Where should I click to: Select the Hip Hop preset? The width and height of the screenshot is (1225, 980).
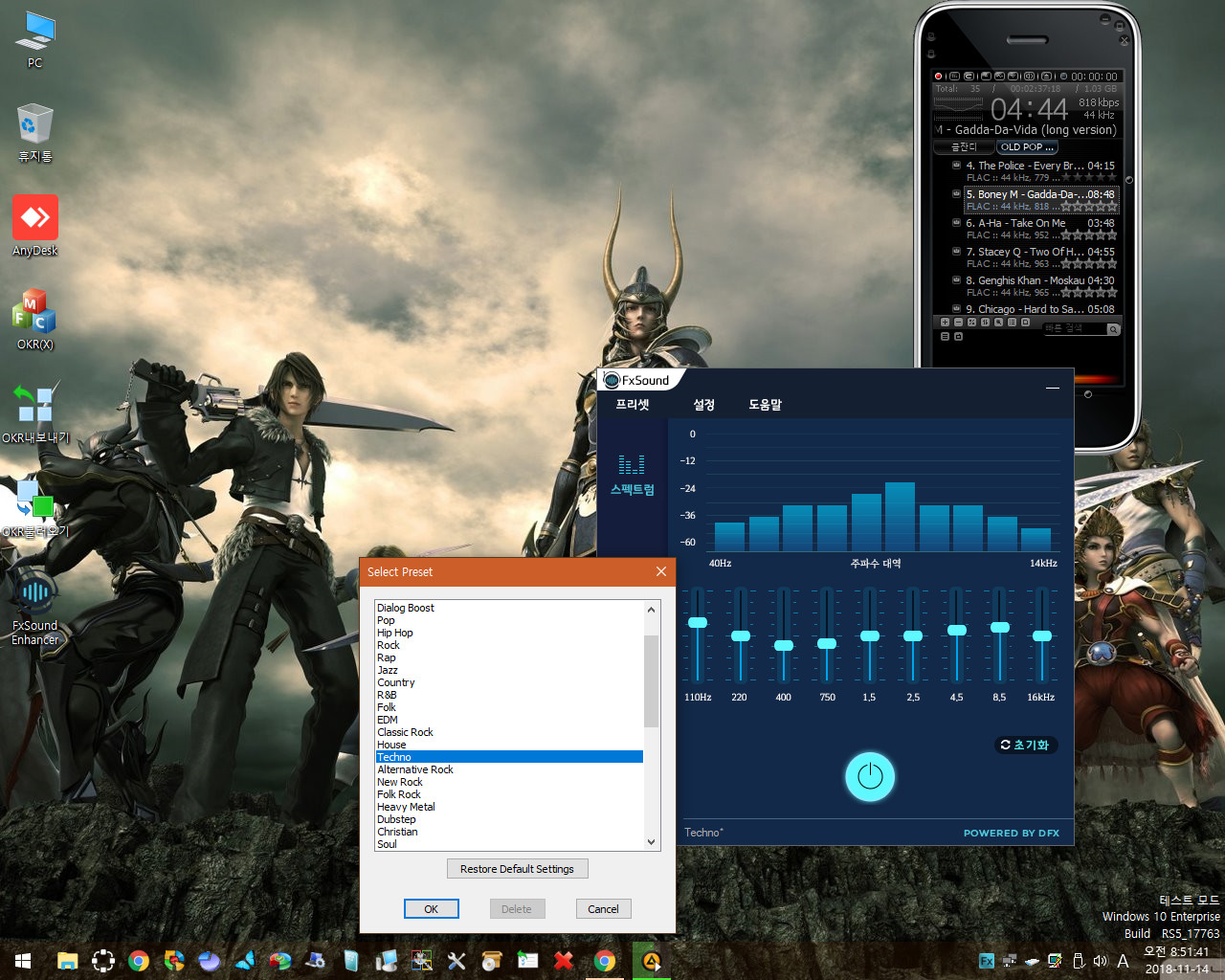click(509, 633)
